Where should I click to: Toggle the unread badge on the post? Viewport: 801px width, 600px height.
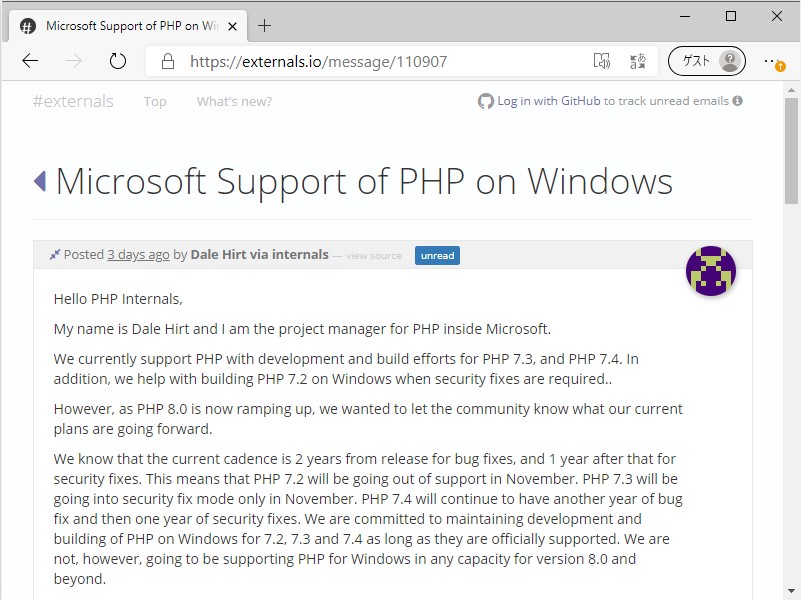point(437,255)
